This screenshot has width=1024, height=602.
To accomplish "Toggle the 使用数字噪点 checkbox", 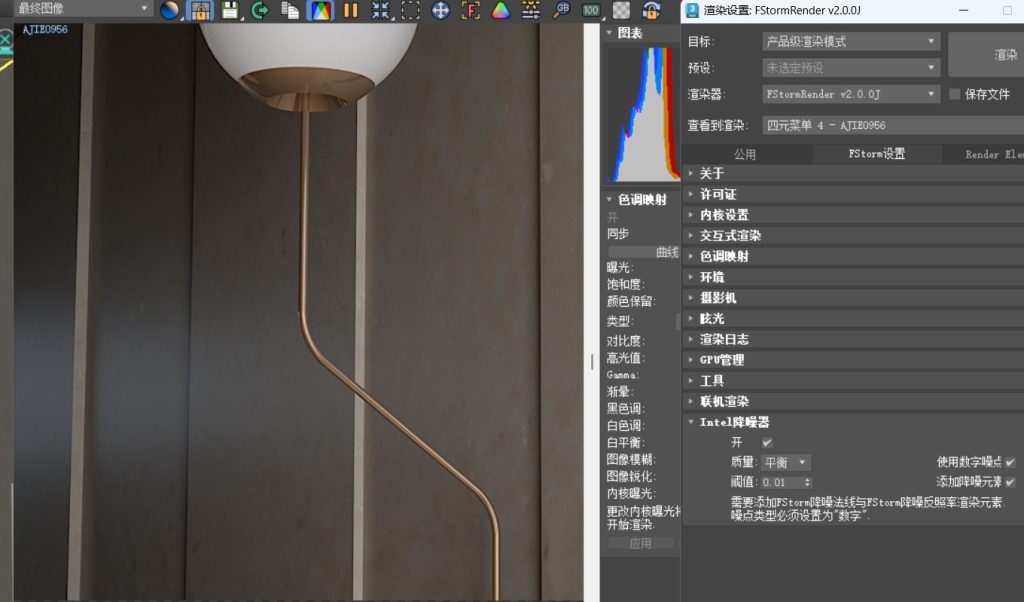I will (1010, 462).
